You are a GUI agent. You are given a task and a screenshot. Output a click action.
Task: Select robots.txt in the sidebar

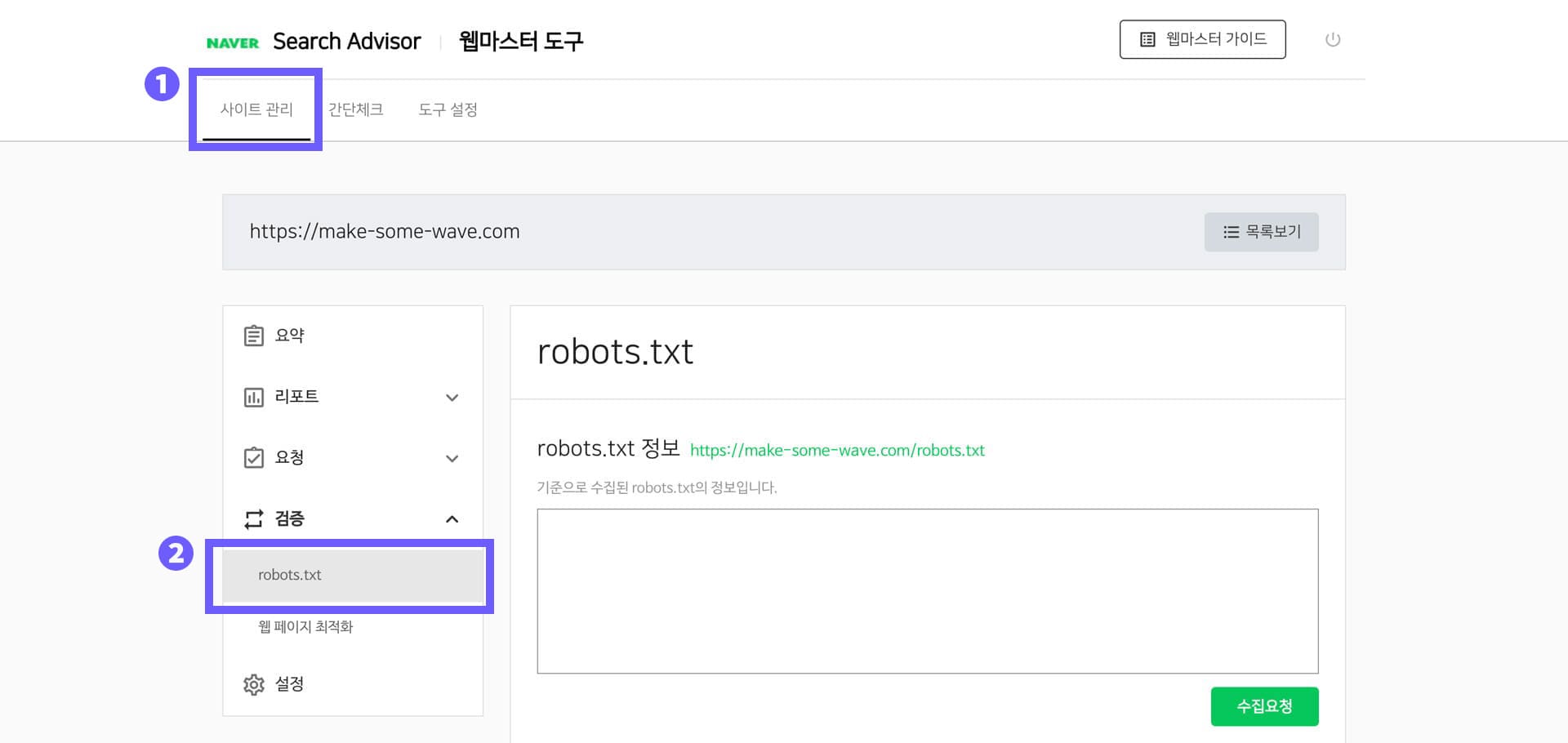[289, 575]
